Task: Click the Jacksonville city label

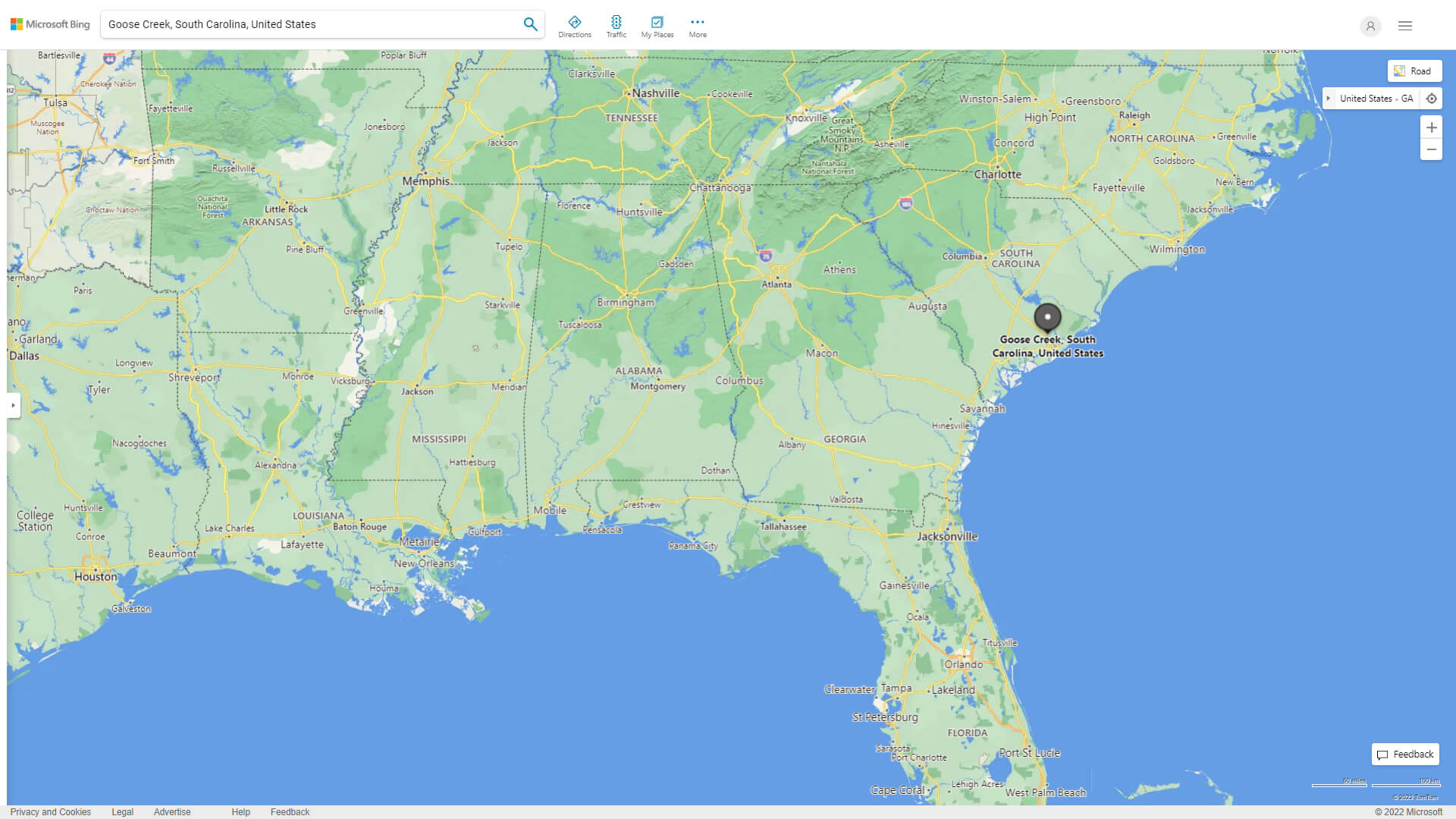Action: tap(947, 536)
